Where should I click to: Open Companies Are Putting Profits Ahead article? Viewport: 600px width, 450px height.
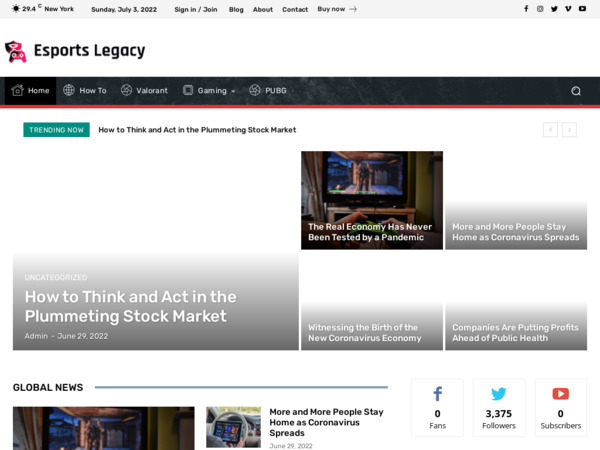pyautogui.click(x=515, y=333)
